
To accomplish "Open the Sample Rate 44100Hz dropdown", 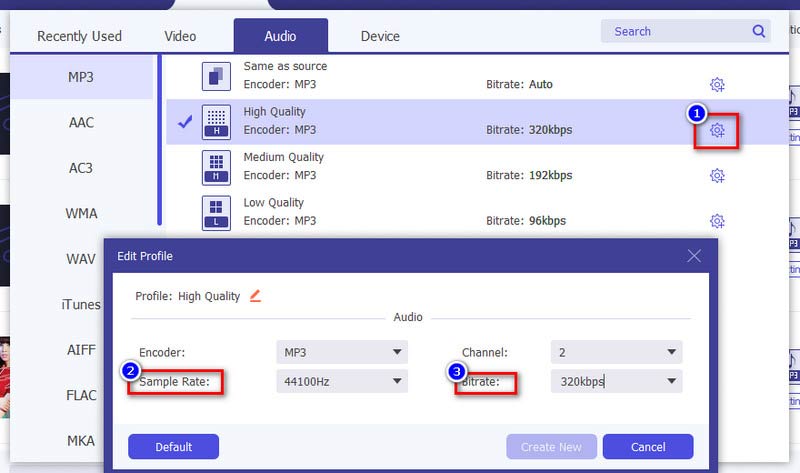I will 341,381.
